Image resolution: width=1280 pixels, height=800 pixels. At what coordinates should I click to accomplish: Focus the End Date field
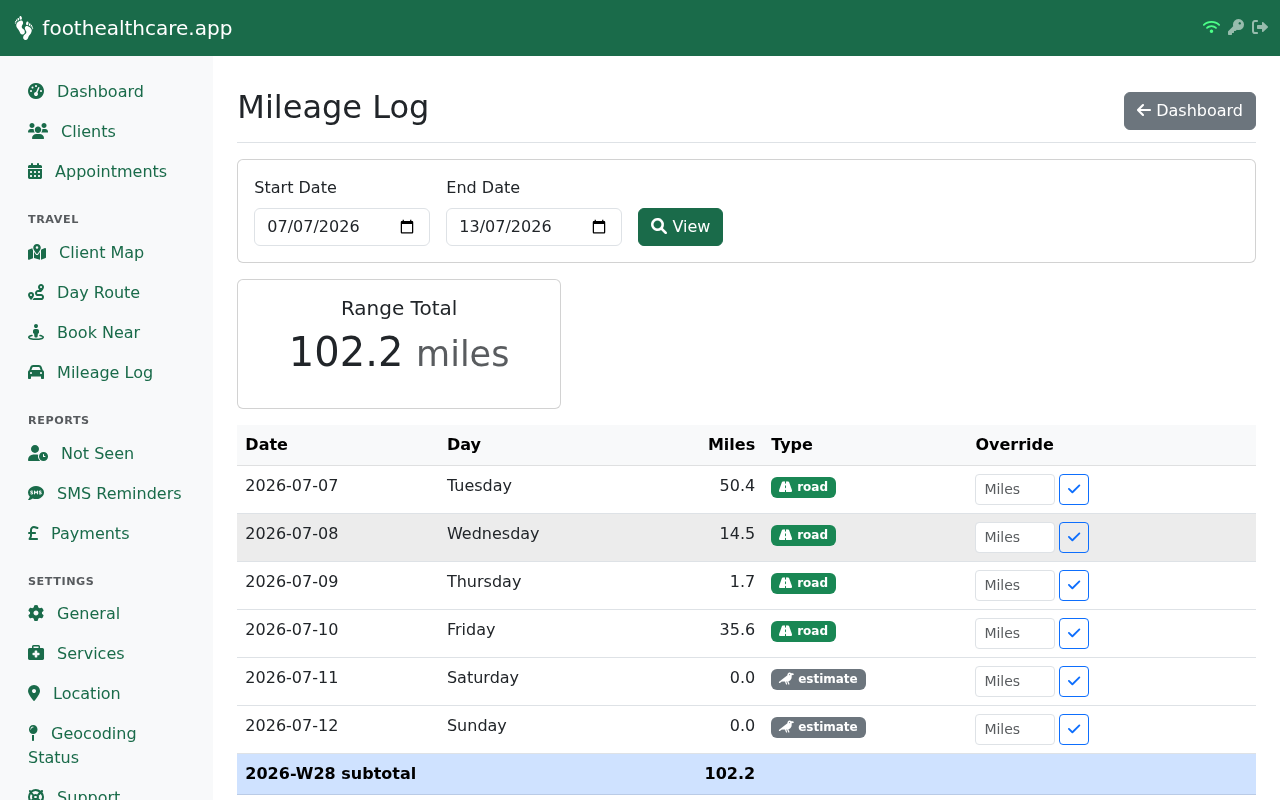click(534, 227)
